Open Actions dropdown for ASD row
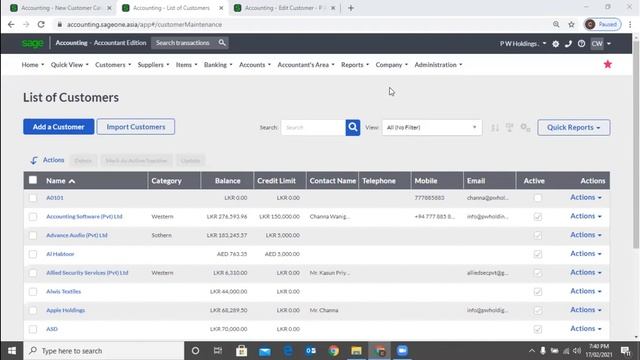The image size is (640, 360). point(586,329)
